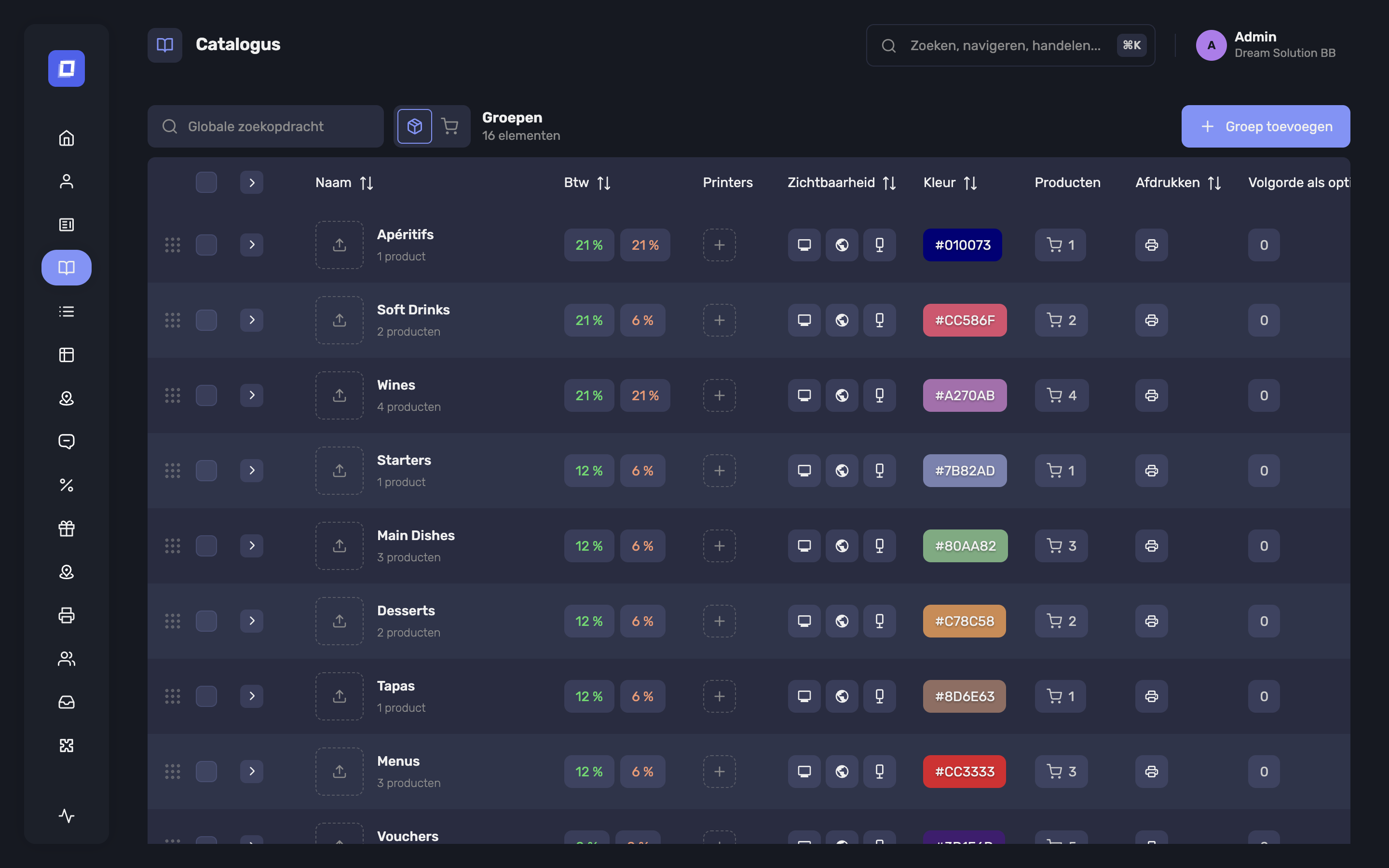Click the print icon in Wines row

(1151, 395)
